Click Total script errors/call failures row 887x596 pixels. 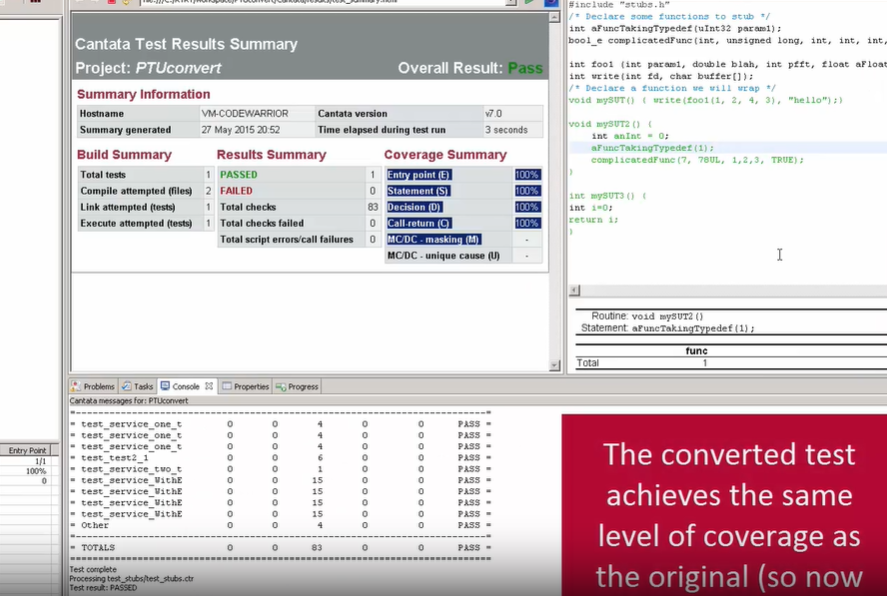[x=299, y=239]
